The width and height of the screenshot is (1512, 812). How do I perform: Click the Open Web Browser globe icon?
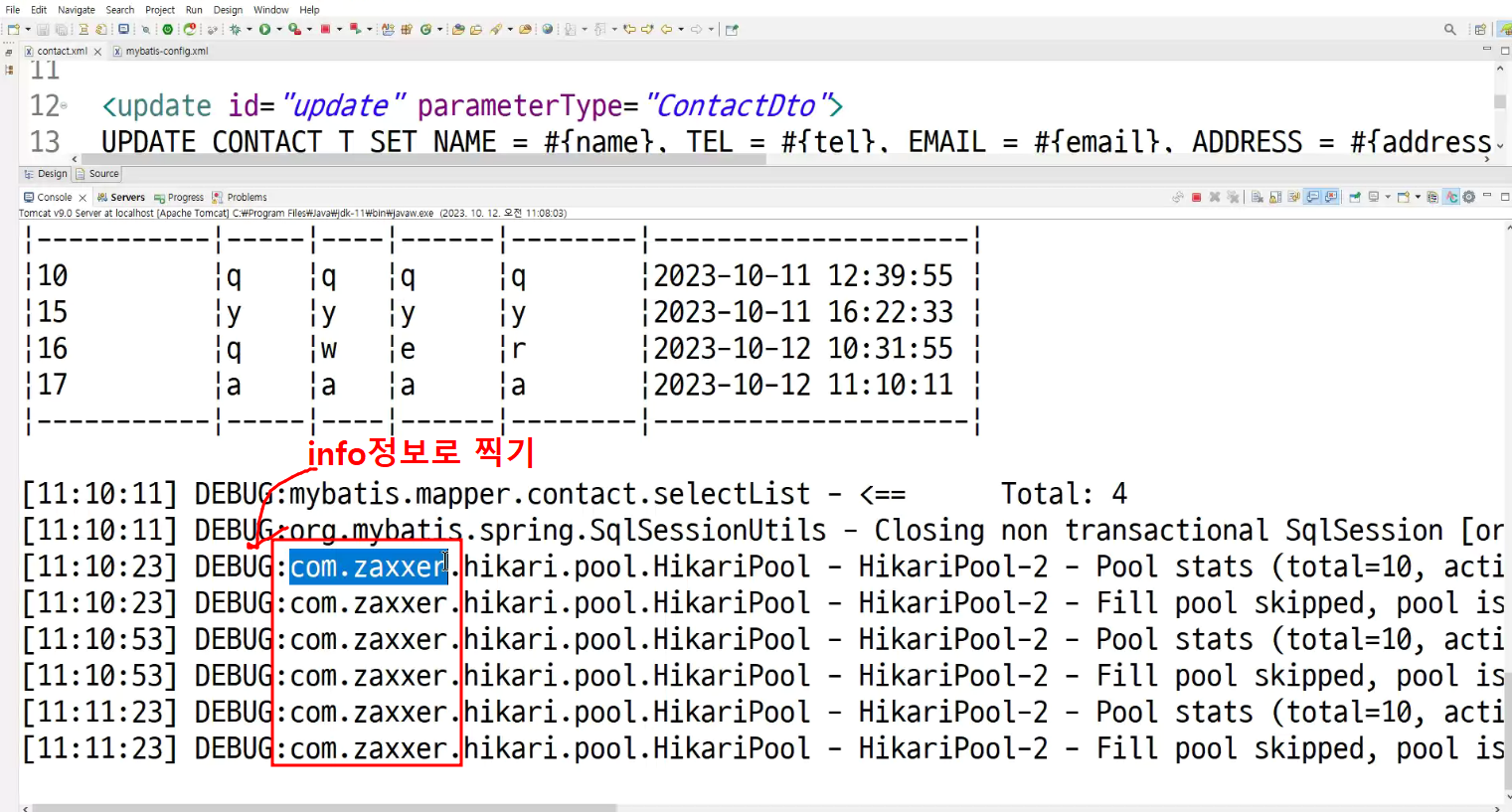[x=548, y=29]
